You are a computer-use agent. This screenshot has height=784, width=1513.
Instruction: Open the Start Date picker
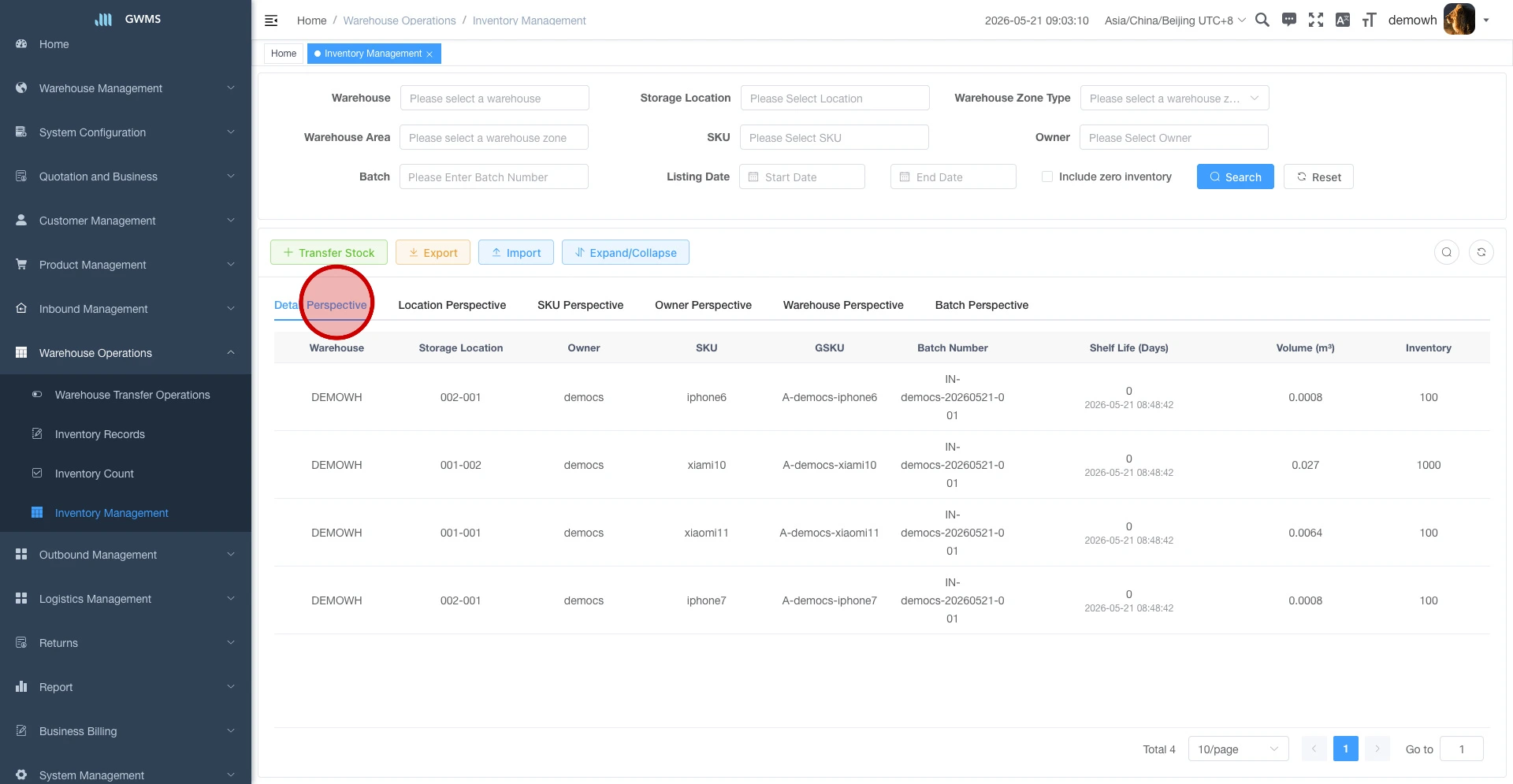[801, 176]
